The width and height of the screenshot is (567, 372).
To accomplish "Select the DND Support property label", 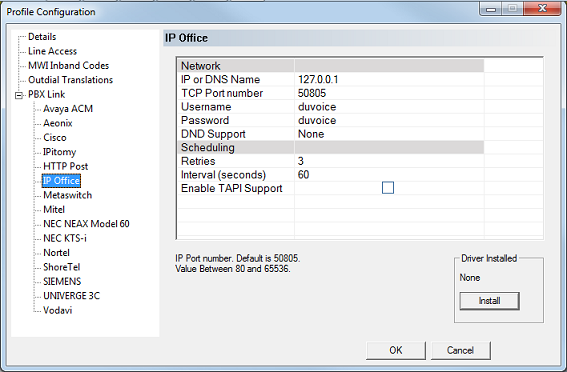I will (x=213, y=134).
